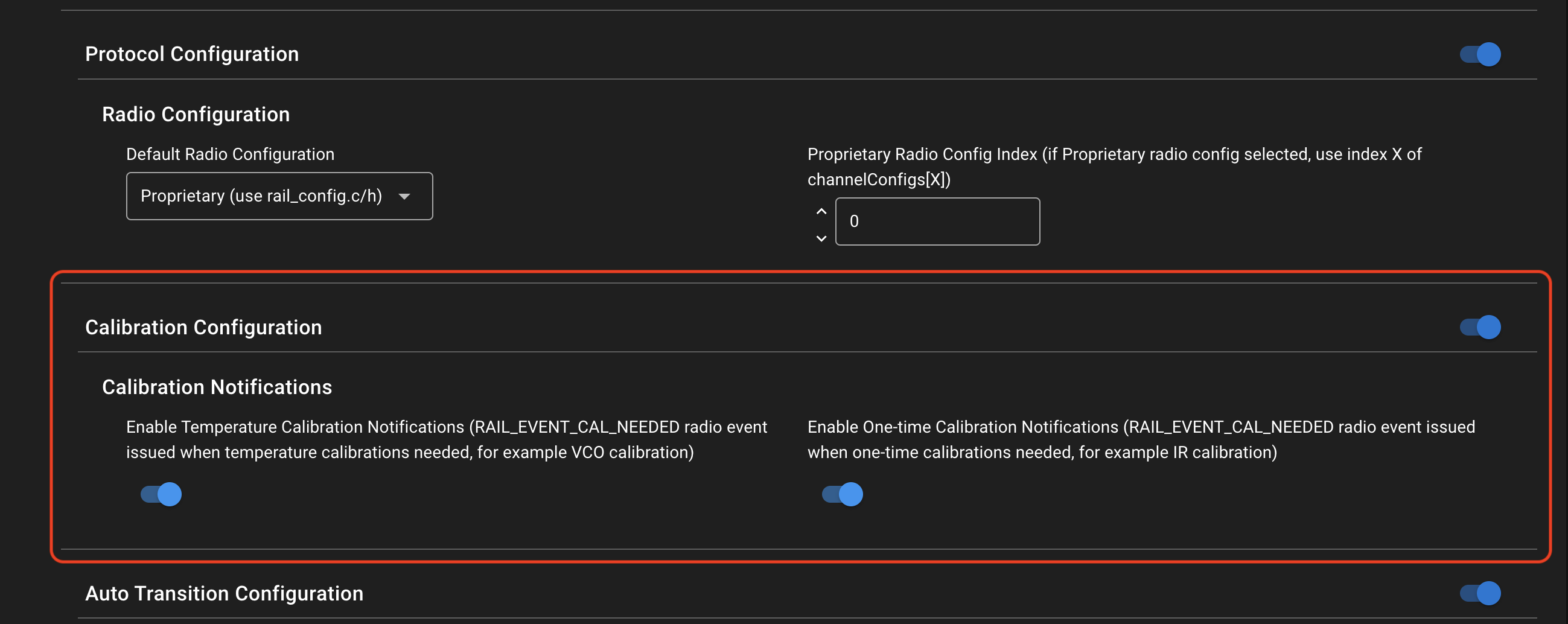This screenshot has height=624, width=1568.
Task: Click the Protocol Configuration section heading
Action: [192, 54]
